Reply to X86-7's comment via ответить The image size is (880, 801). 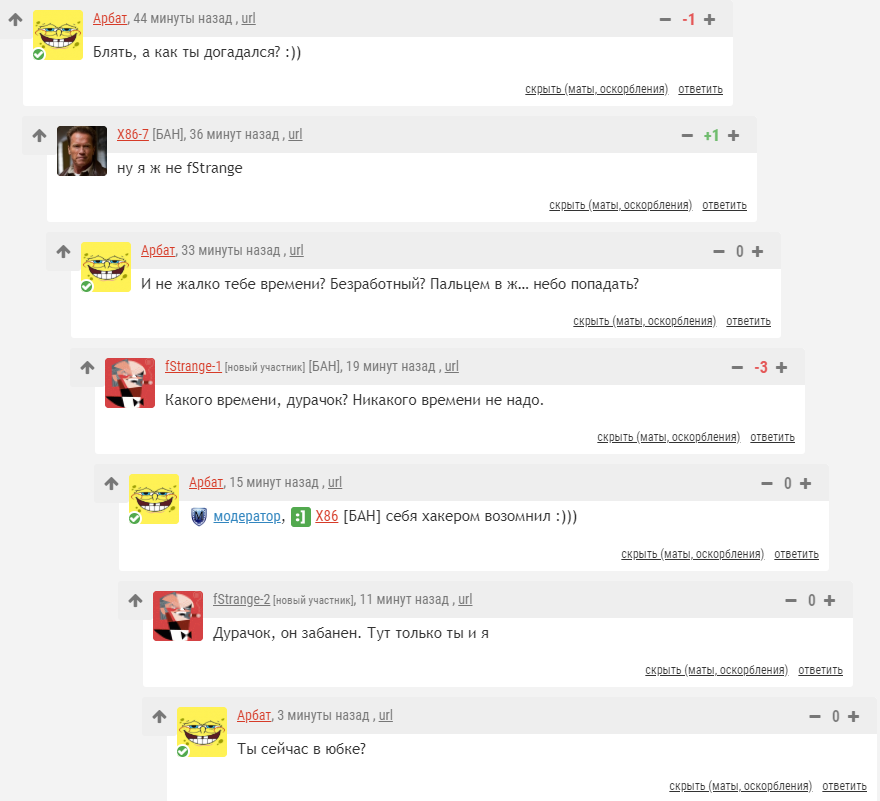point(725,205)
